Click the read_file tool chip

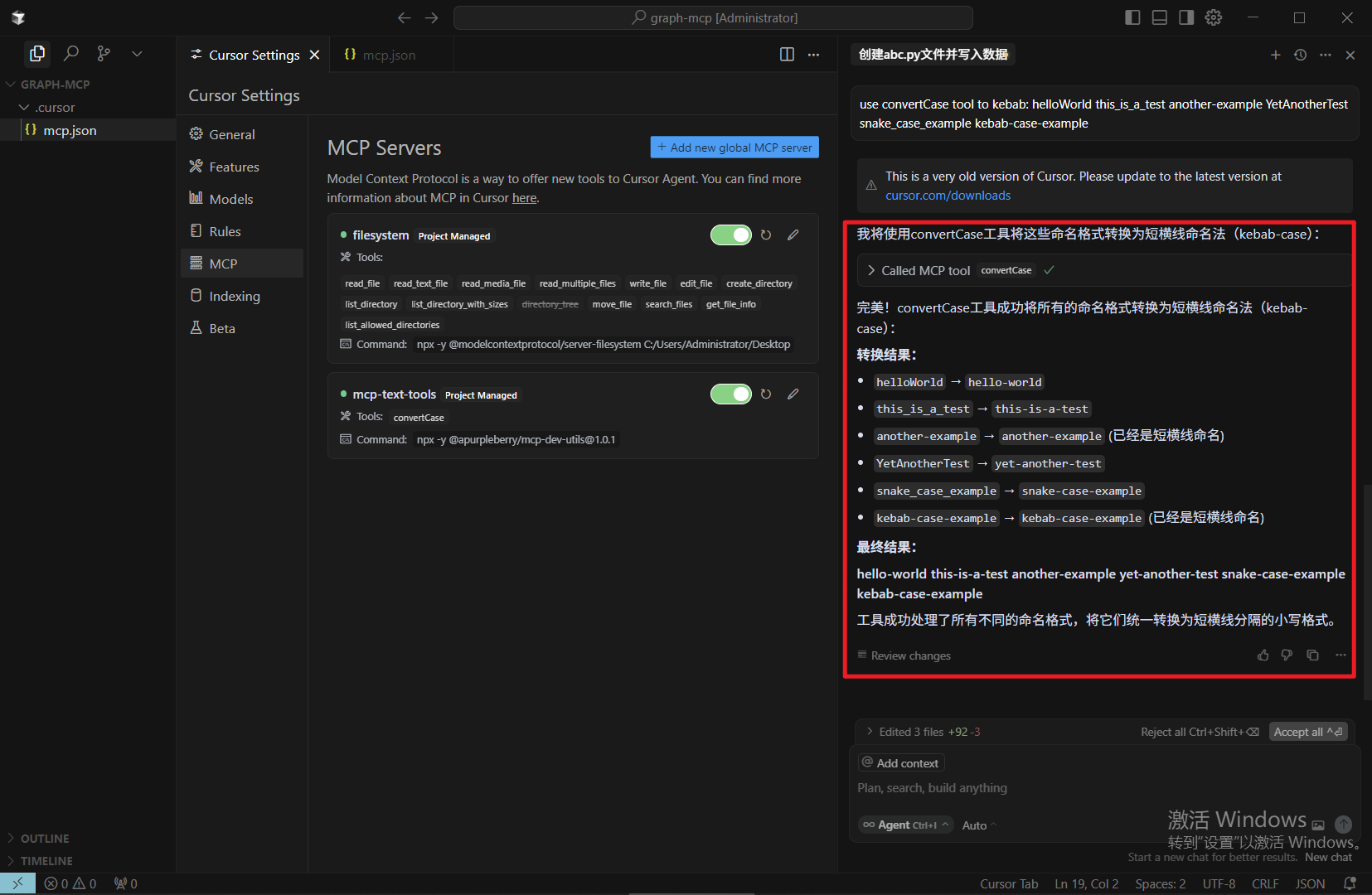coord(362,283)
